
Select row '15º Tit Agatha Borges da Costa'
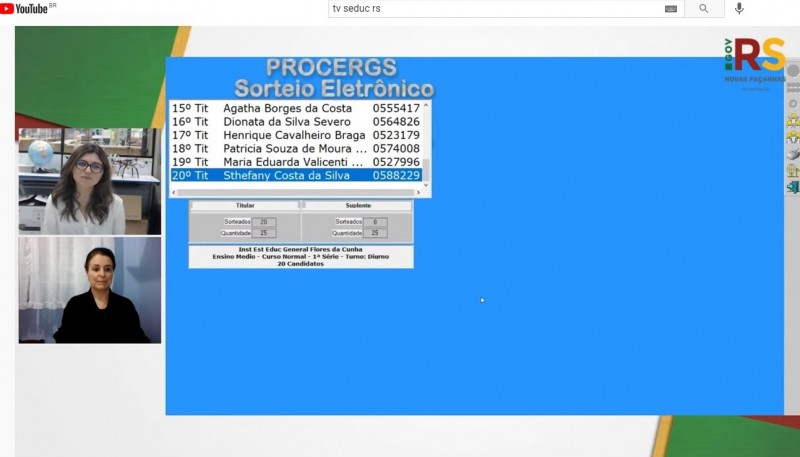point(296,108)
